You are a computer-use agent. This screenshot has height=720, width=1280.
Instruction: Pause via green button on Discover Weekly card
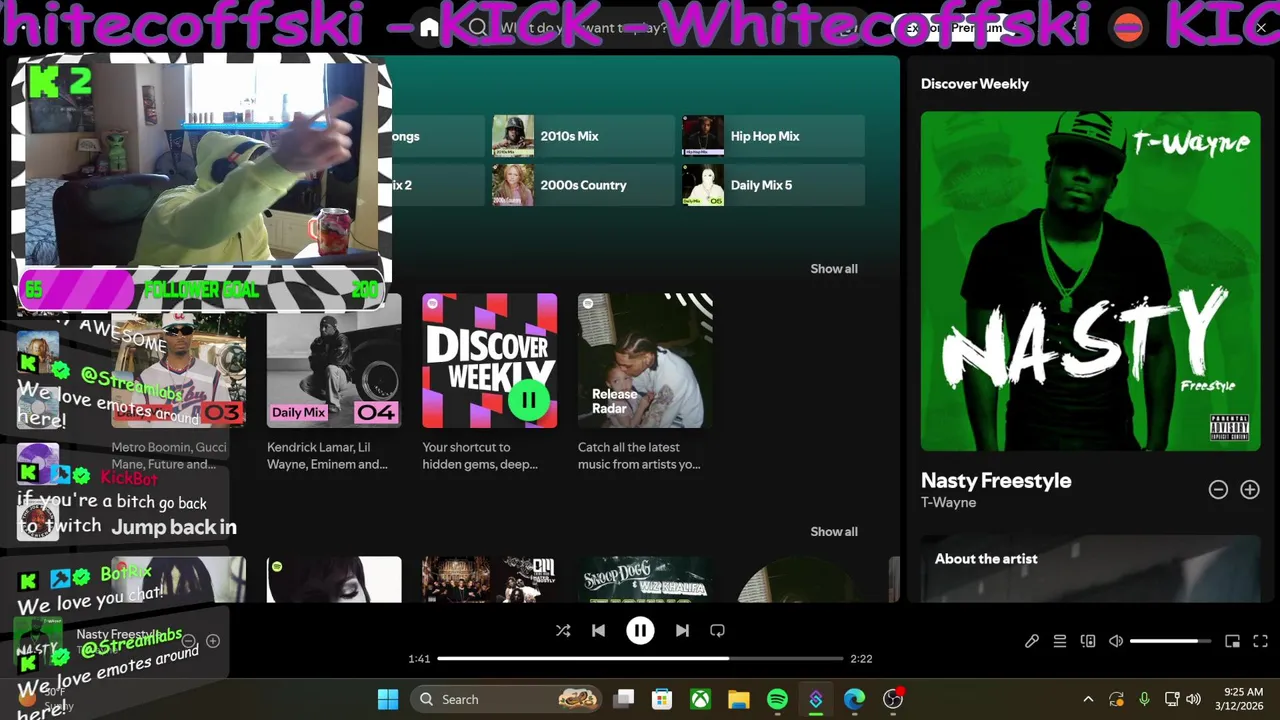529,400
